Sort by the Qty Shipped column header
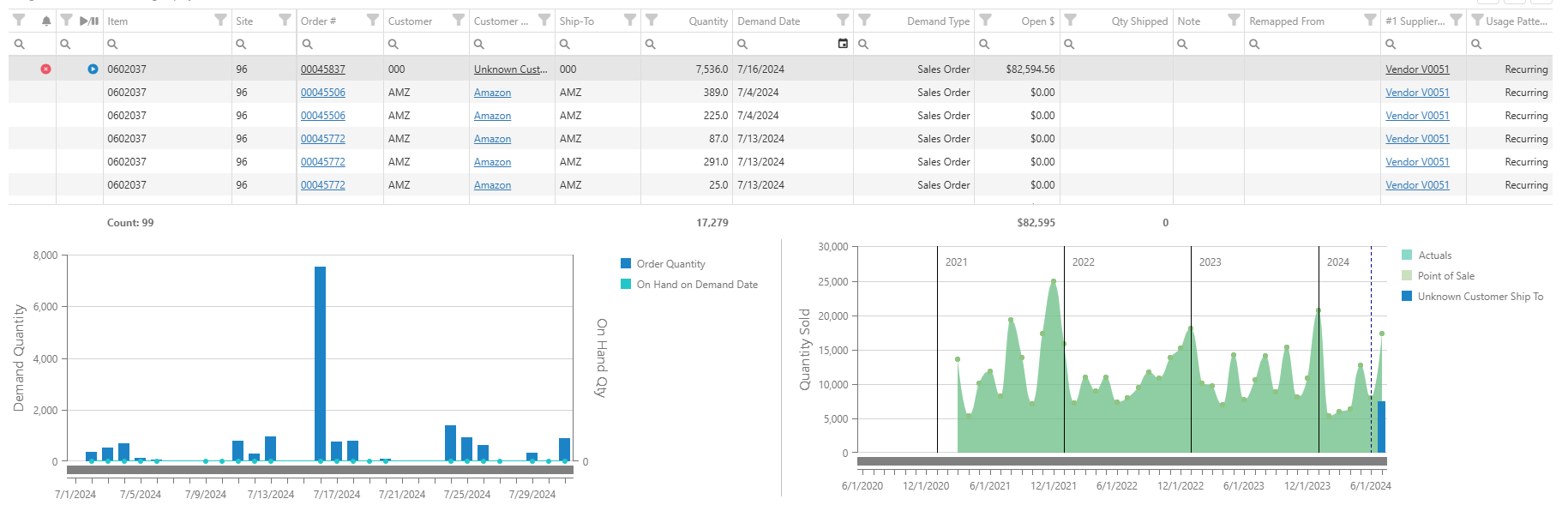Screen dimensions: 1568x511 coord(1138,21)
